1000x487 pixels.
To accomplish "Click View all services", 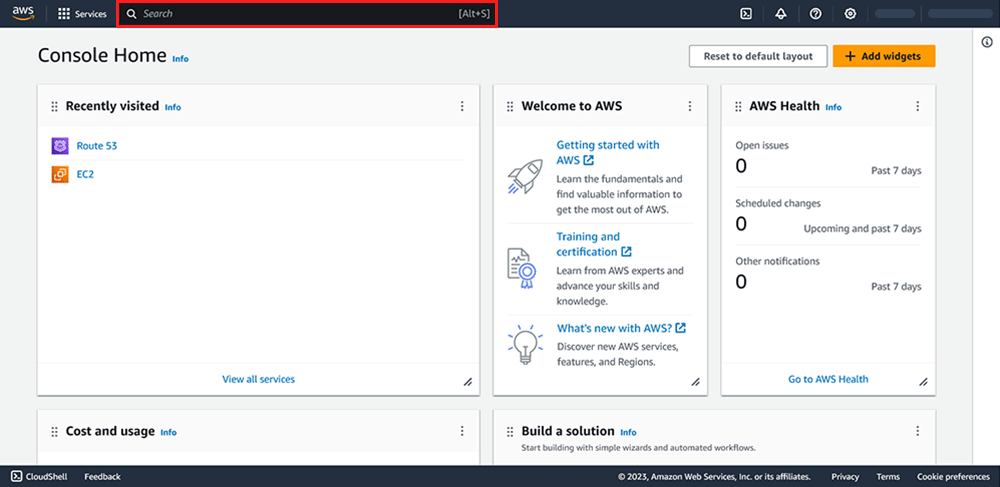I will [x=258, y=379].
